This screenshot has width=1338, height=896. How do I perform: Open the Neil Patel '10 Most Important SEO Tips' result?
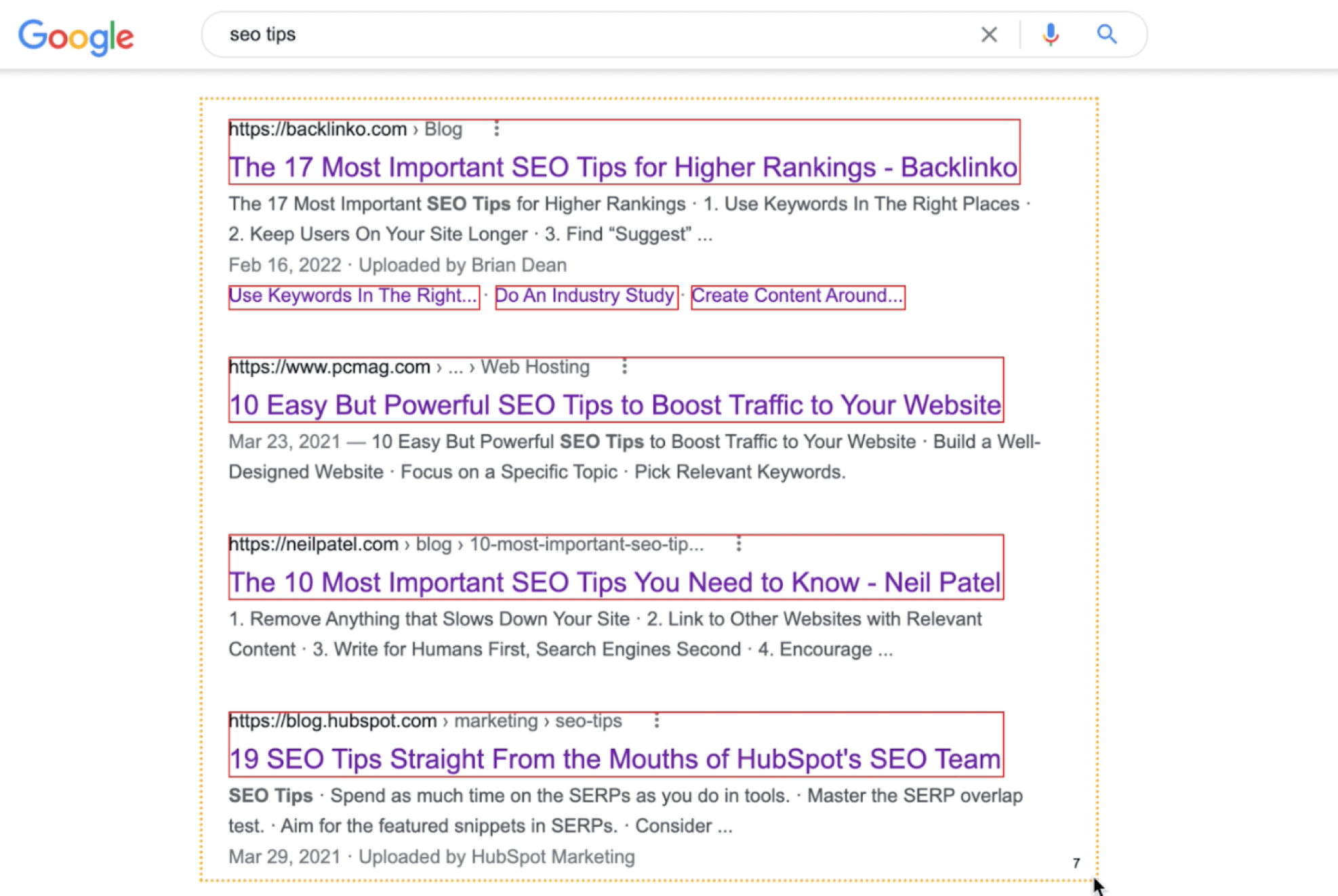[x=615, y=582]
